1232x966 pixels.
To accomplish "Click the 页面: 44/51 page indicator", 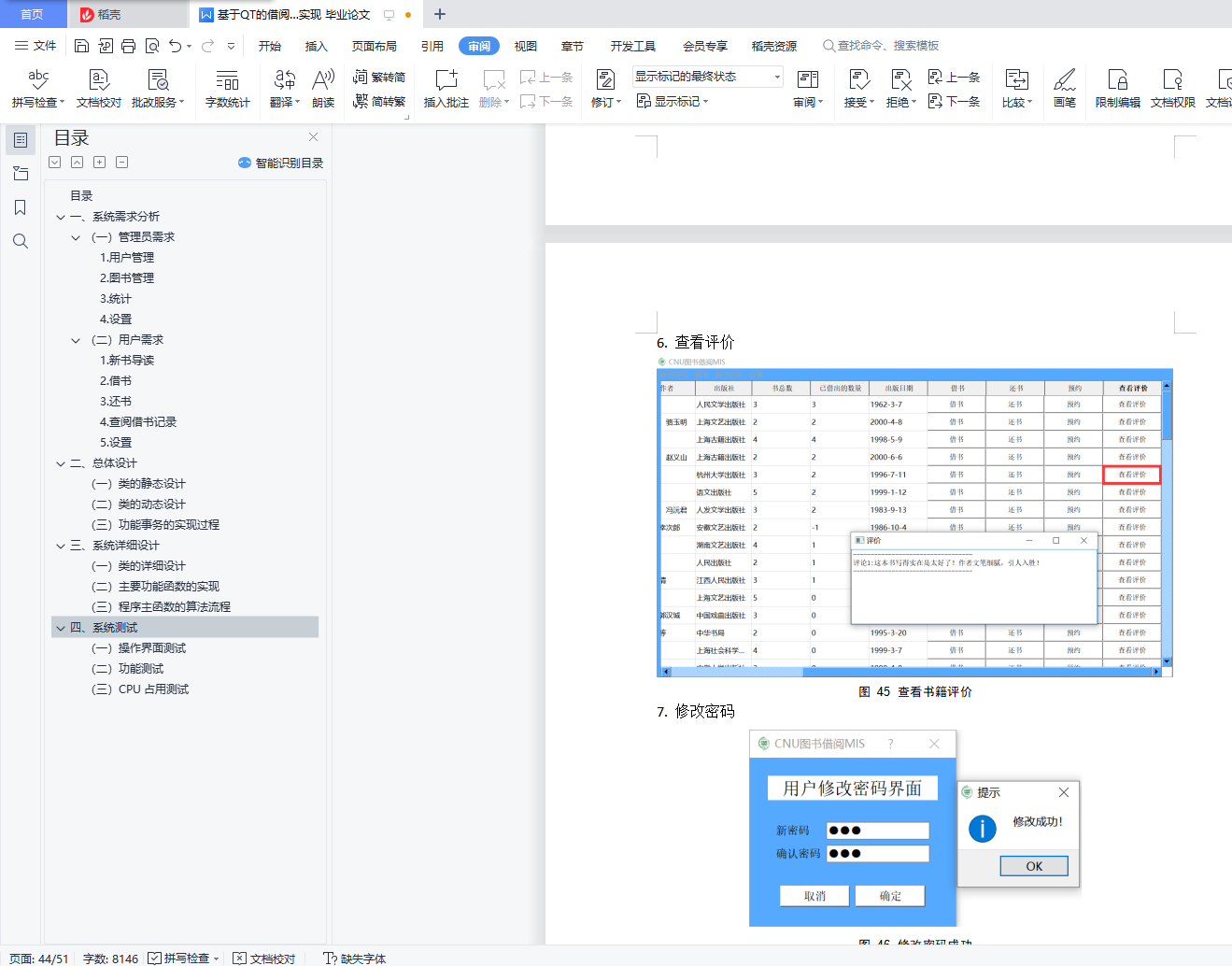I will point(38,959).
